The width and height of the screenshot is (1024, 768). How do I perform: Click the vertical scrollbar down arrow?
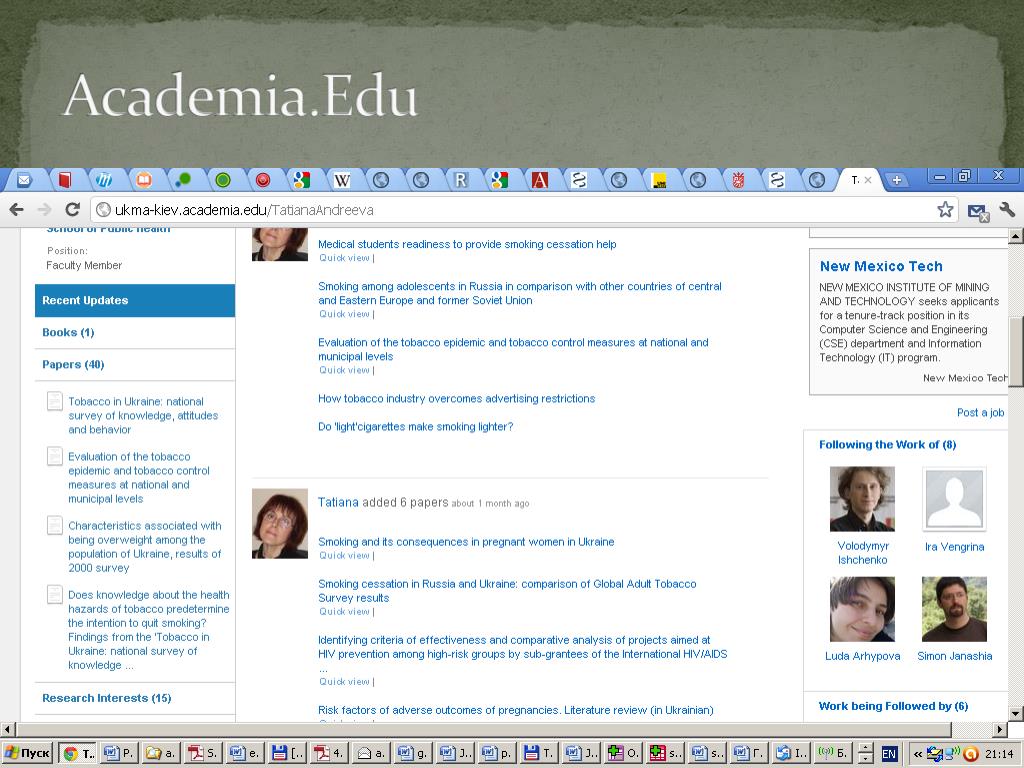pyautogui.click(x=1016, y=713)
